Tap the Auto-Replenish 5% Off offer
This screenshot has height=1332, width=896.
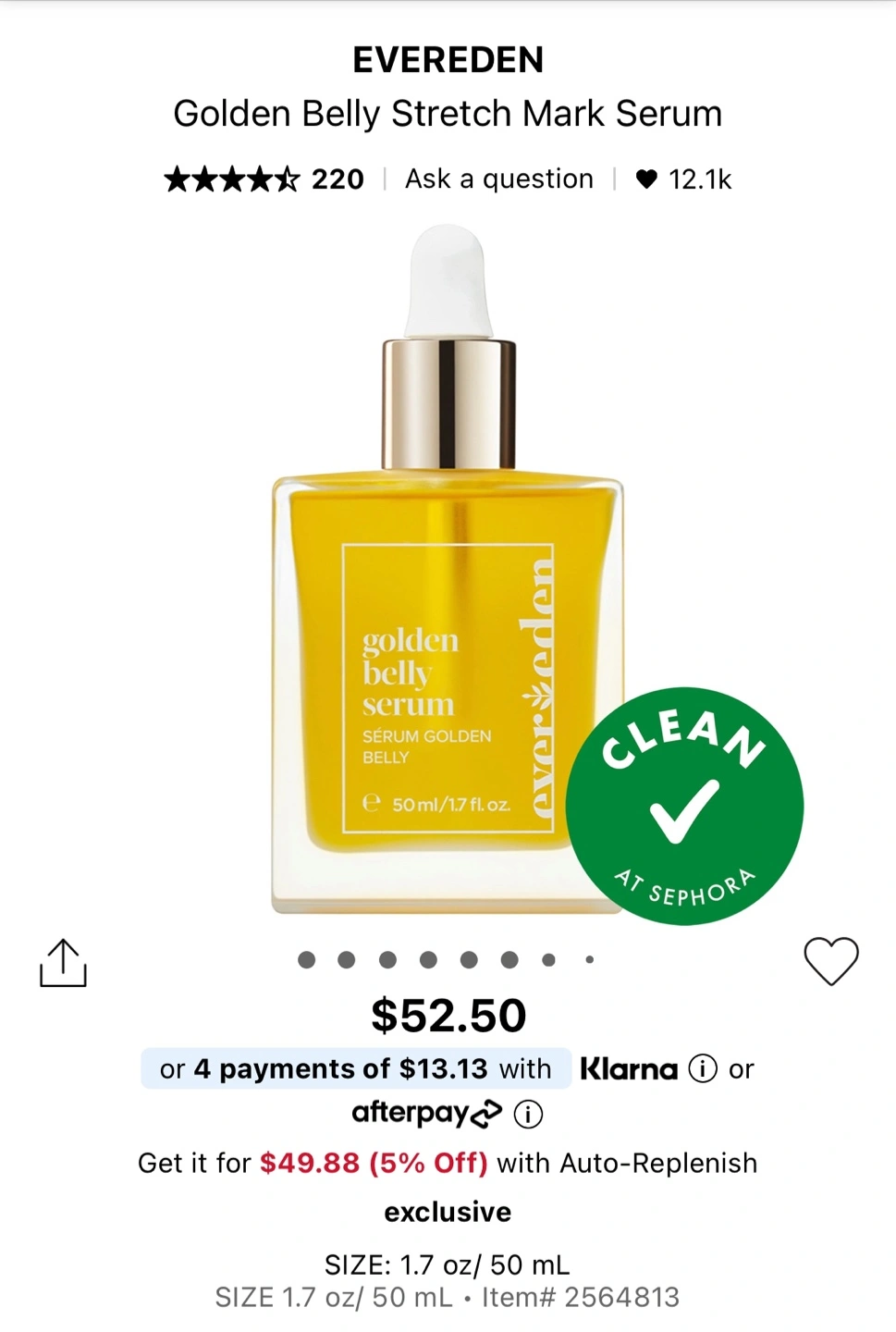tap(448, 1163)
